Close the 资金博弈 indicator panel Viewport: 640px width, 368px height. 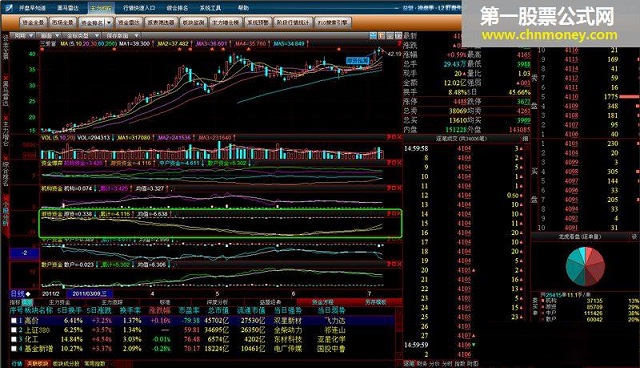pos(399,163)
